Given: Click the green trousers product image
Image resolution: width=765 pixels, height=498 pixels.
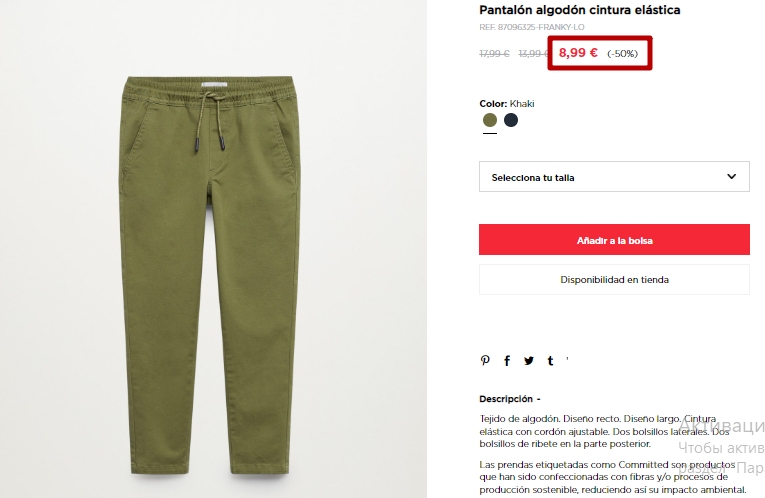Looking at the screenshot, I should point(210,274).
